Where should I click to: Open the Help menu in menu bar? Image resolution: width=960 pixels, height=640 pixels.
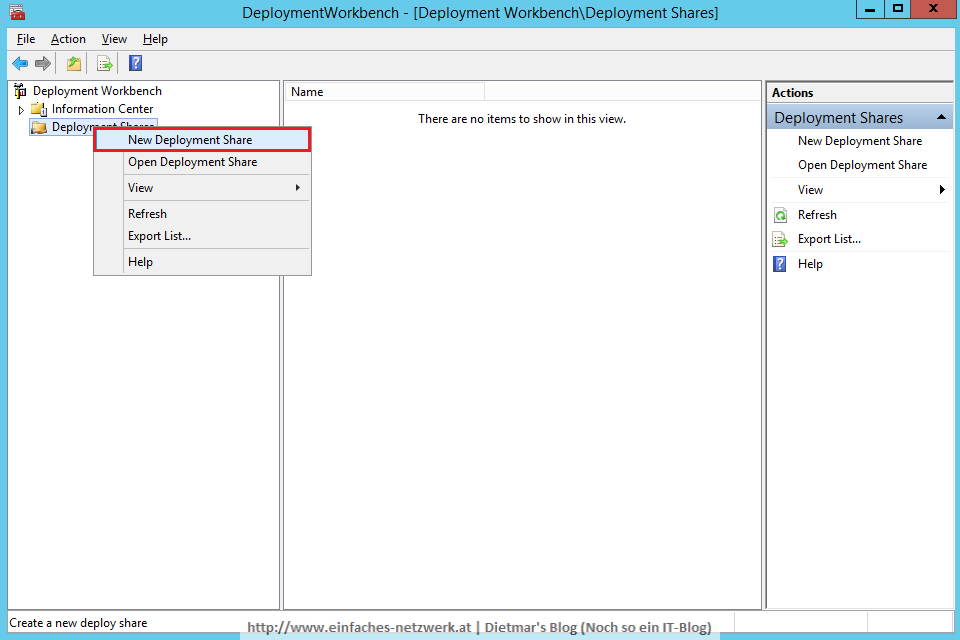(x=155, y=39)
